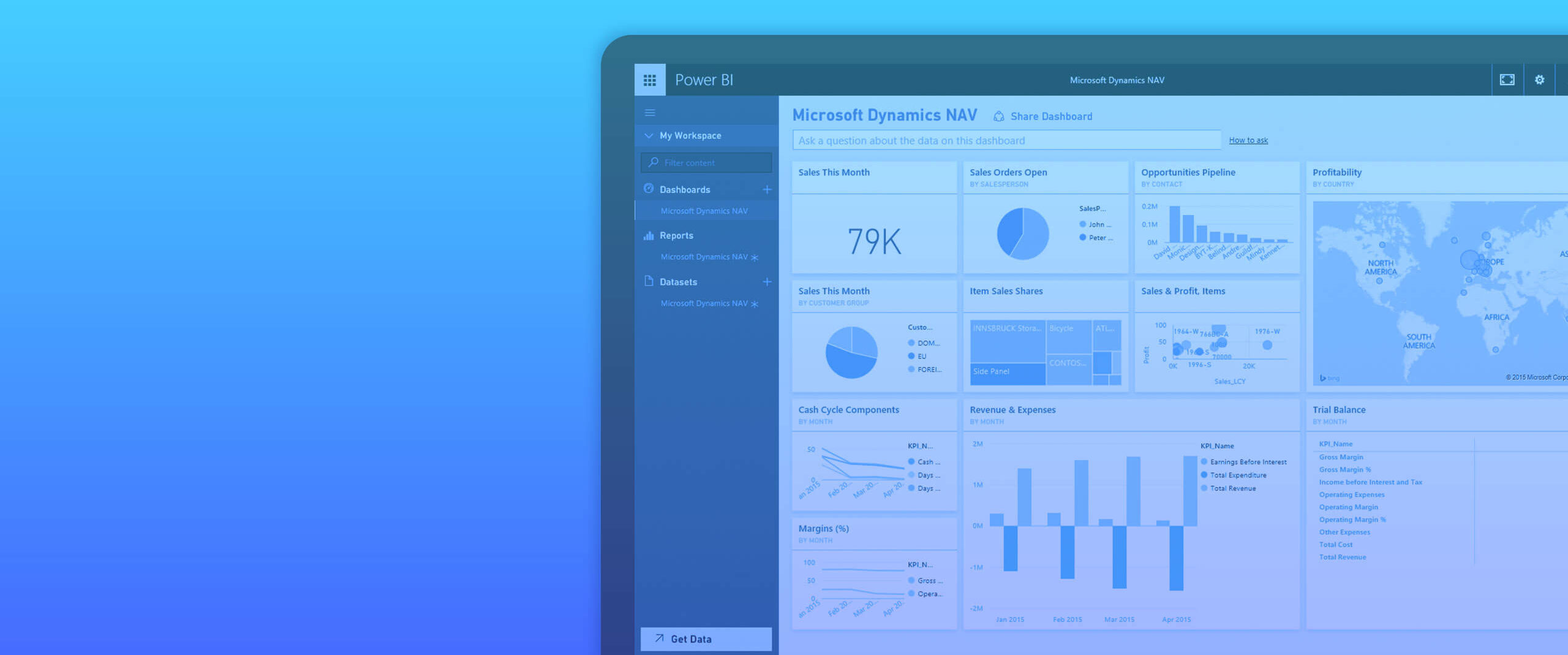This screenshot has width=1568, height=655.
Task: Open Sales This Month by customer group tile
Action: click(x=874, y=336)
